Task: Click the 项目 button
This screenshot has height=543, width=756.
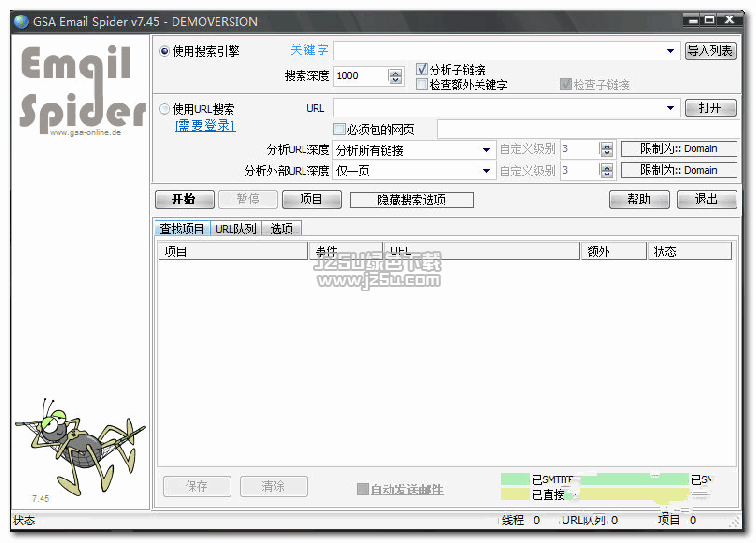Action: tap(311, 199)
